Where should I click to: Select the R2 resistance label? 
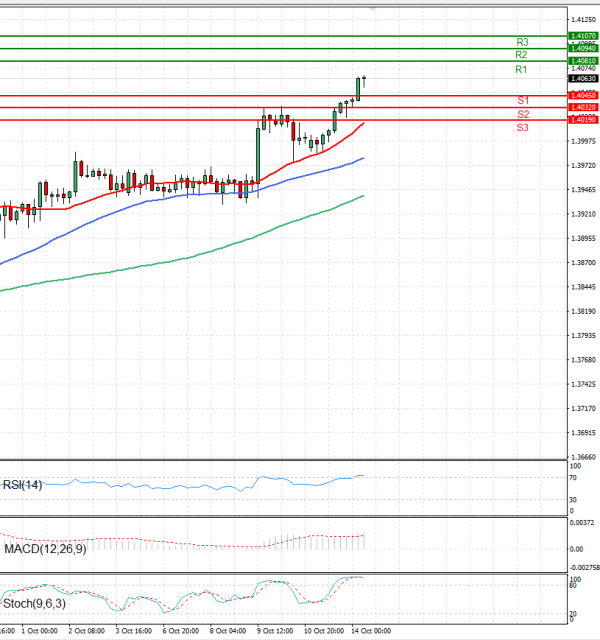click(521, 55)
